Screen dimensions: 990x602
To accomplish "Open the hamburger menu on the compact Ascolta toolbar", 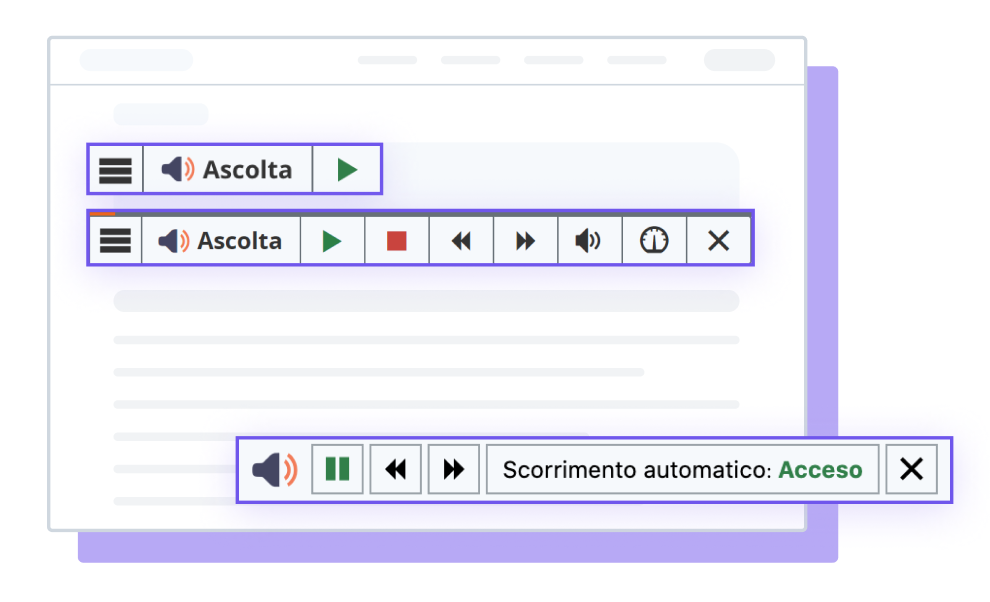I will [115, 169].
